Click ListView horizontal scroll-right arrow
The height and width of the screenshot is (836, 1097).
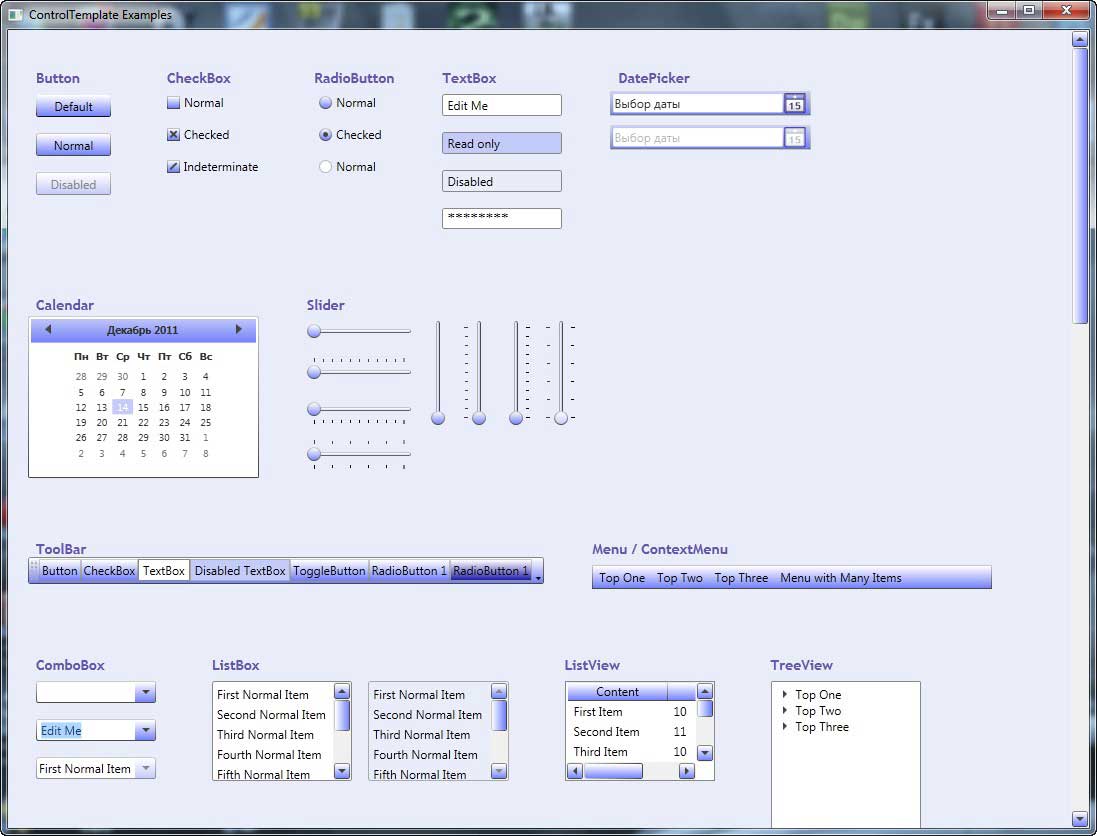(687, 771)
